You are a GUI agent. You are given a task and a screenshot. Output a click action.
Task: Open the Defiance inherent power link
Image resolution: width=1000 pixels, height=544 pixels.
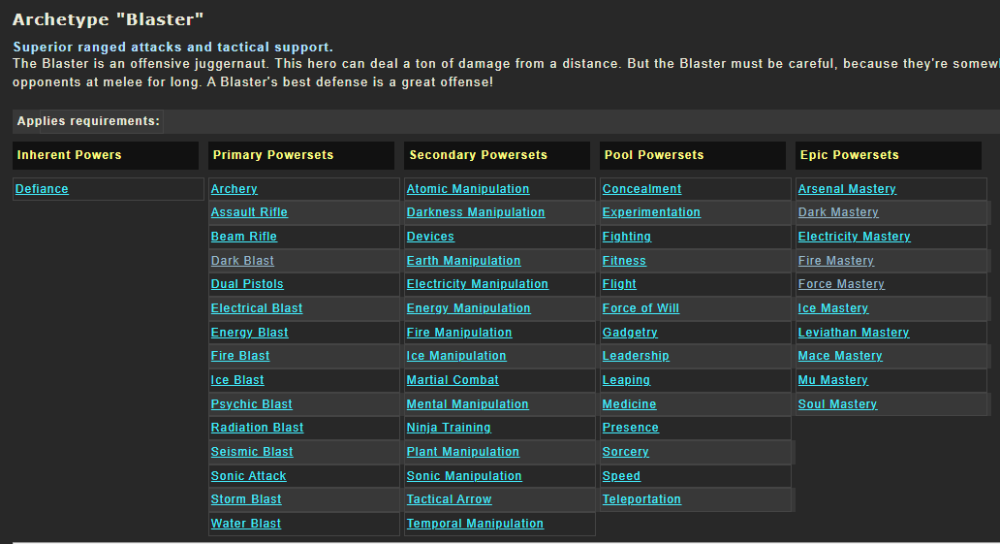(x=42, y=189)
